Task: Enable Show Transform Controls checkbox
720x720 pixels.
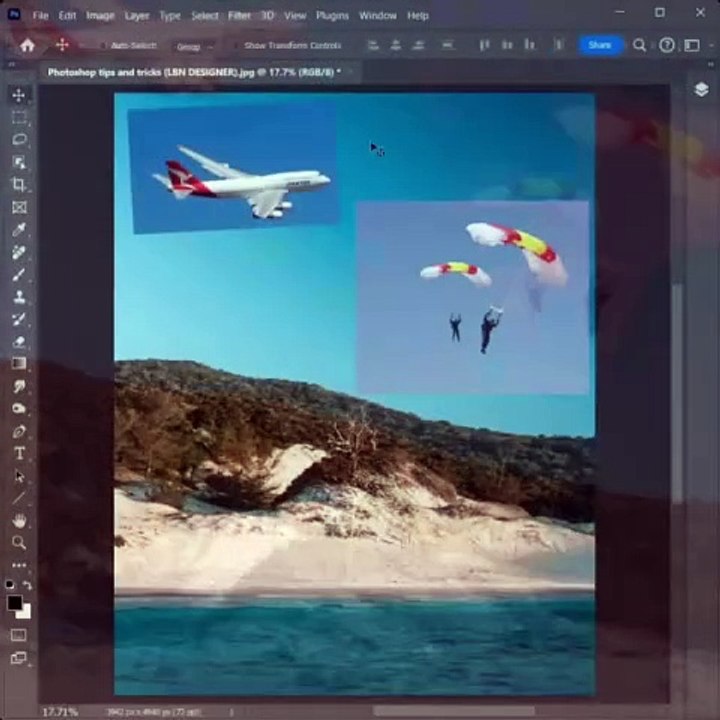Action: click(x=236, y=45)
